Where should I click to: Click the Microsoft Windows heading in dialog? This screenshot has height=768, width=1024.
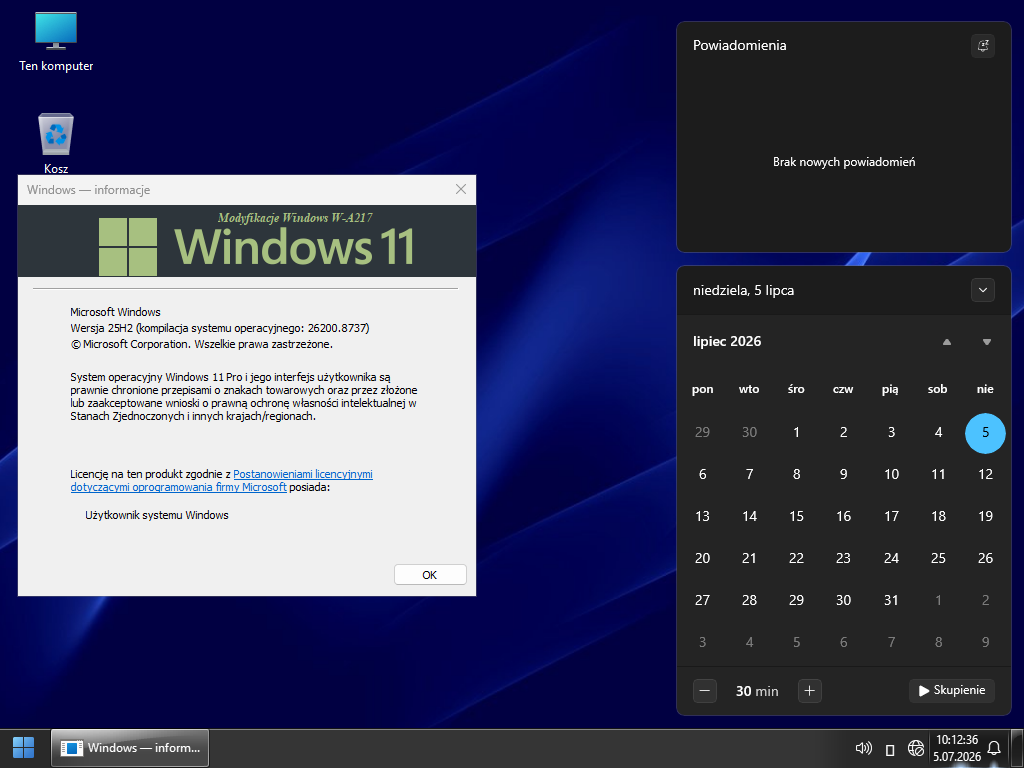[x=115, y=312]
